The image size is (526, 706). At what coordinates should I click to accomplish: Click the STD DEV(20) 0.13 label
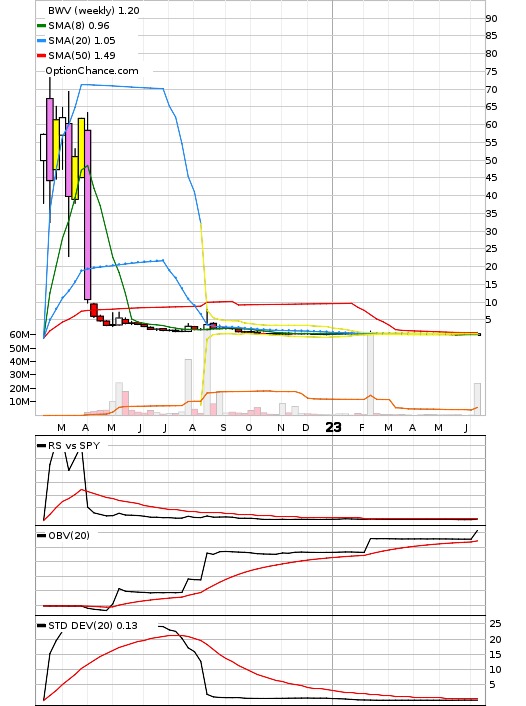click(x=93, y=625)
